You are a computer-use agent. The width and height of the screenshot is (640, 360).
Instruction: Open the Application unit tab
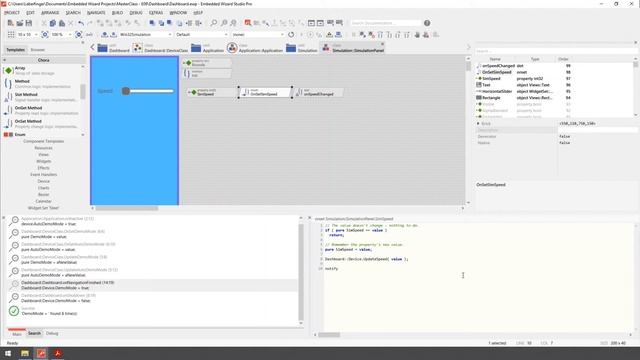coord(208,48)
